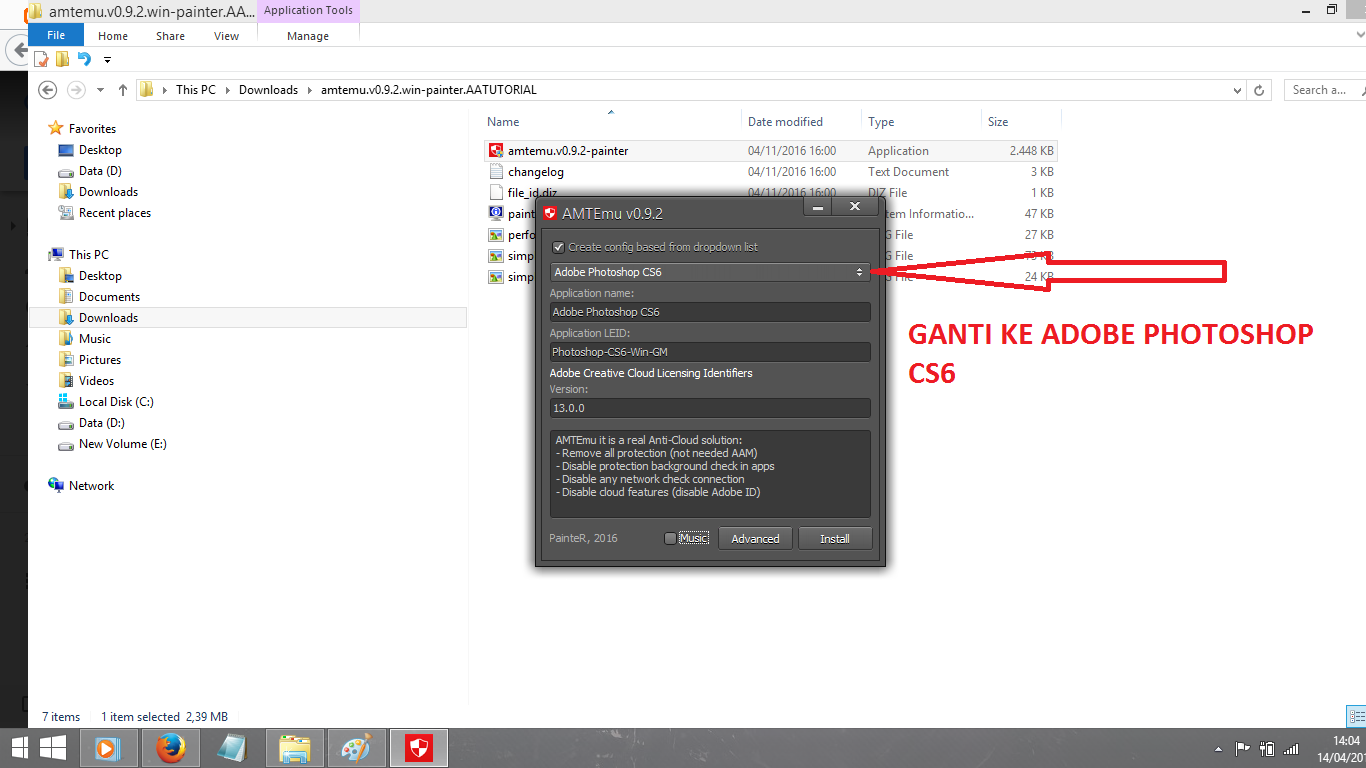Select Favorites in the navigation pane

coord(92,129)
